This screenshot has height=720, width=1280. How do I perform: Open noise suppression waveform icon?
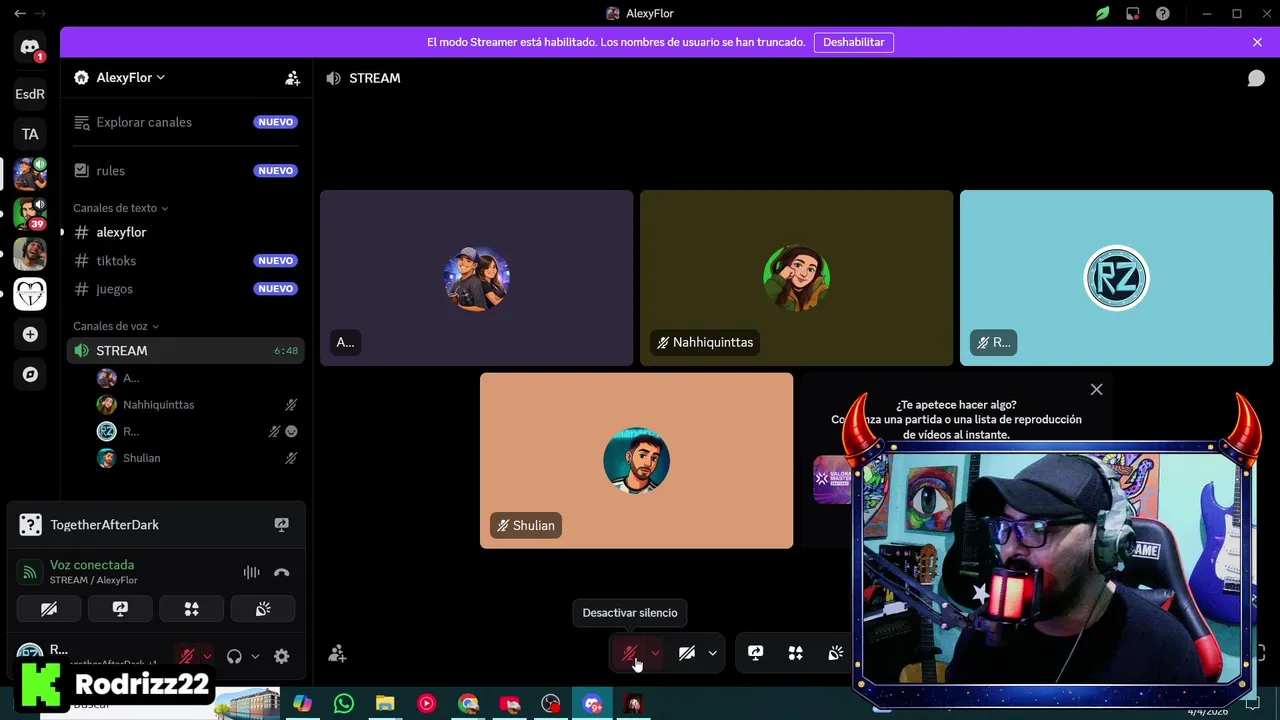pyautogui.click(x=251, y=572)
